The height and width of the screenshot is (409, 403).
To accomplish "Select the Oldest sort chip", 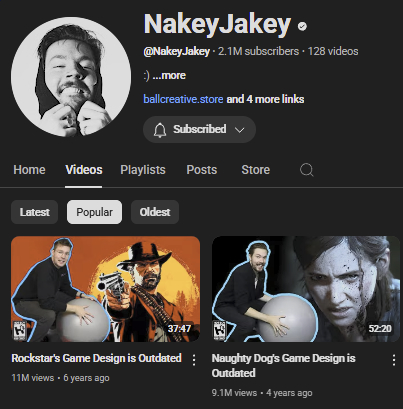I will [x=155, y=212].
